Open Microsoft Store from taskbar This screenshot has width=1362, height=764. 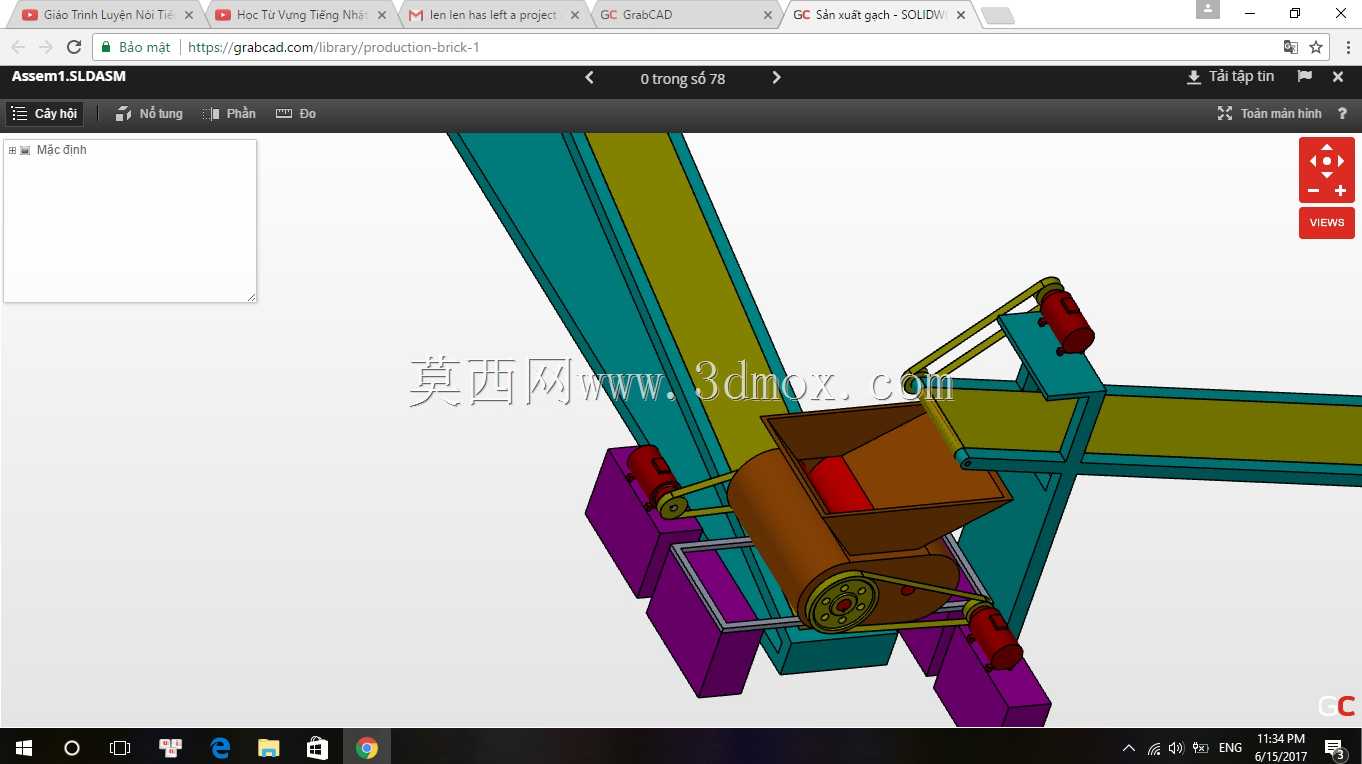[x=317, y=747]
